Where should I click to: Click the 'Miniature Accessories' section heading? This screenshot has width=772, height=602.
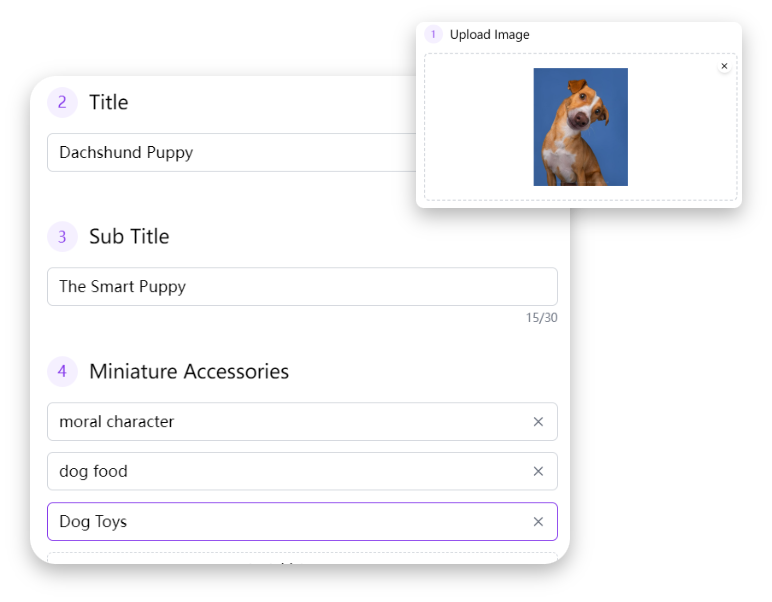pos(189,372)
